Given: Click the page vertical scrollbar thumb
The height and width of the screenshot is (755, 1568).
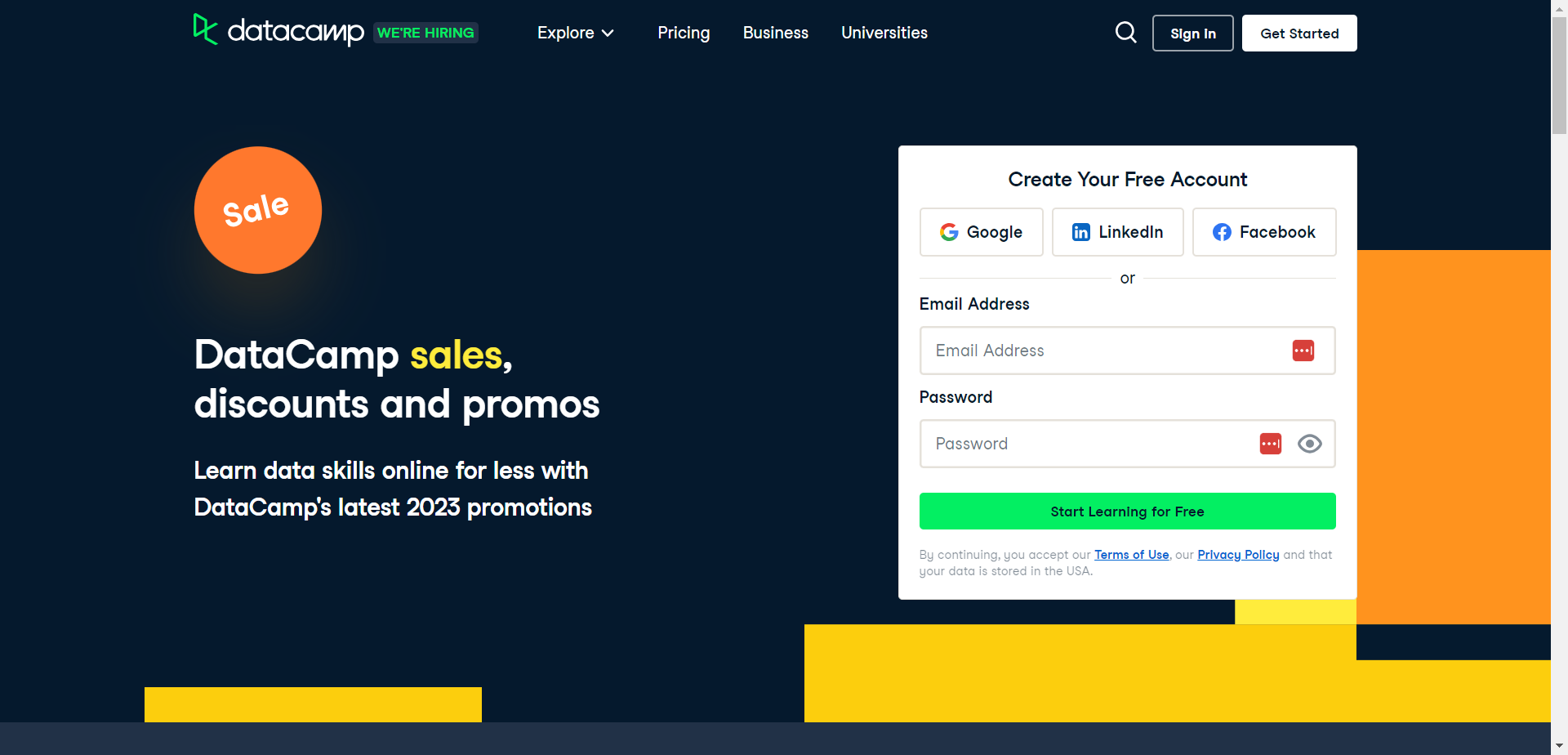Looking at the screenshot, I should click(x=1559, y=75).
